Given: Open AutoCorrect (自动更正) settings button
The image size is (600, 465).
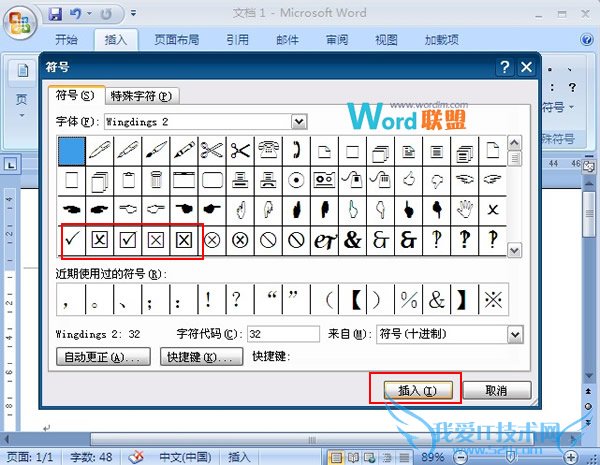Looking at the screenshot, I should point(103,357).
